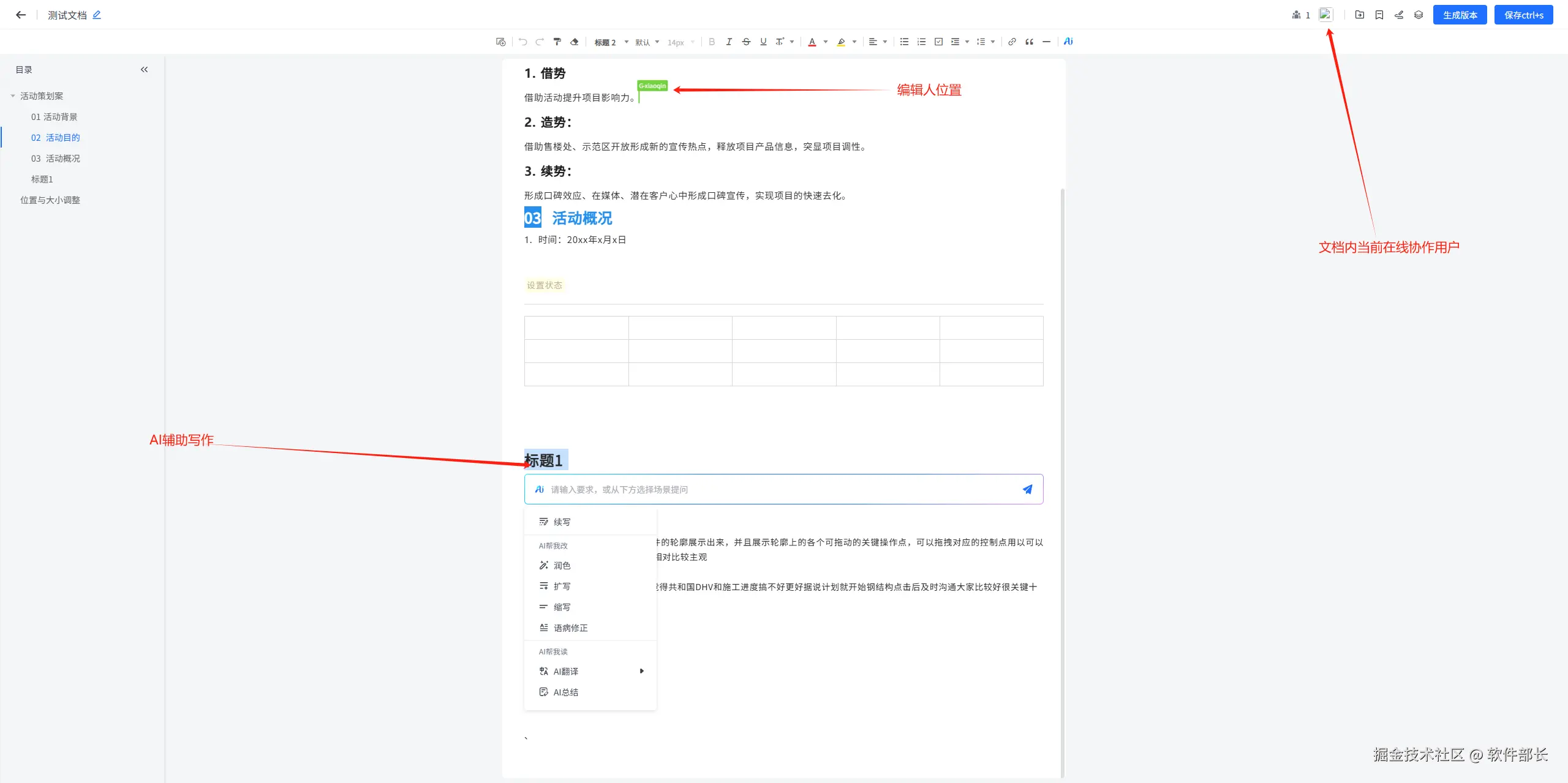This screenshot has height=783, width=1568.
Task: Select 润色 in the AI menu
Action: click(x=562, y=566)
